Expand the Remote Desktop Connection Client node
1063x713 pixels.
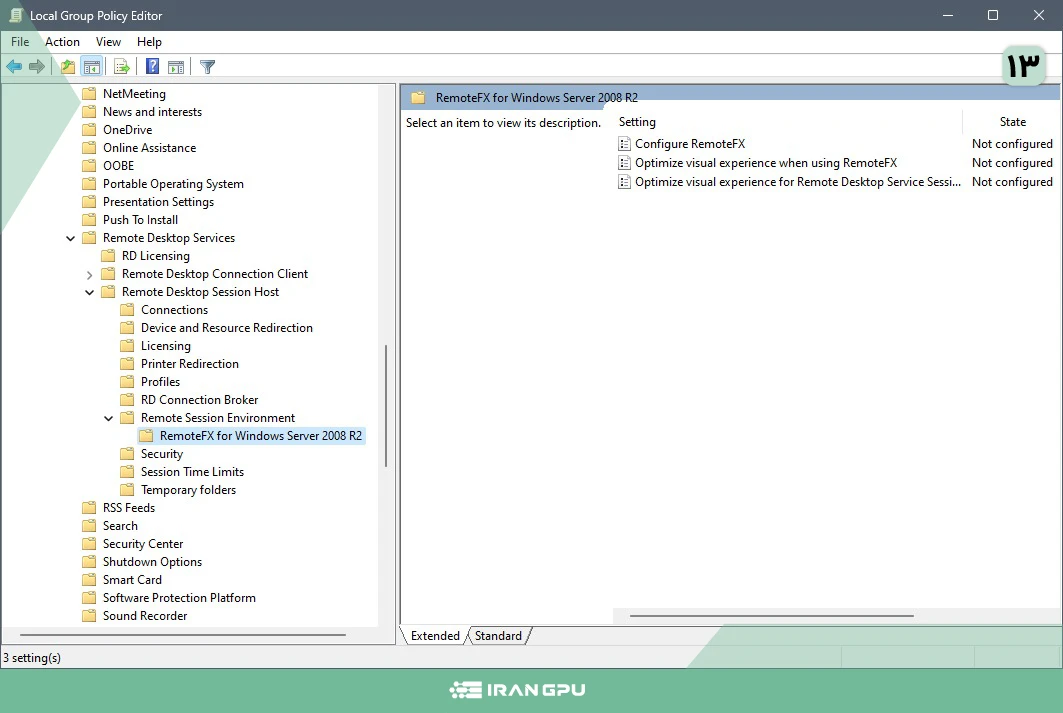coord(89,274)
